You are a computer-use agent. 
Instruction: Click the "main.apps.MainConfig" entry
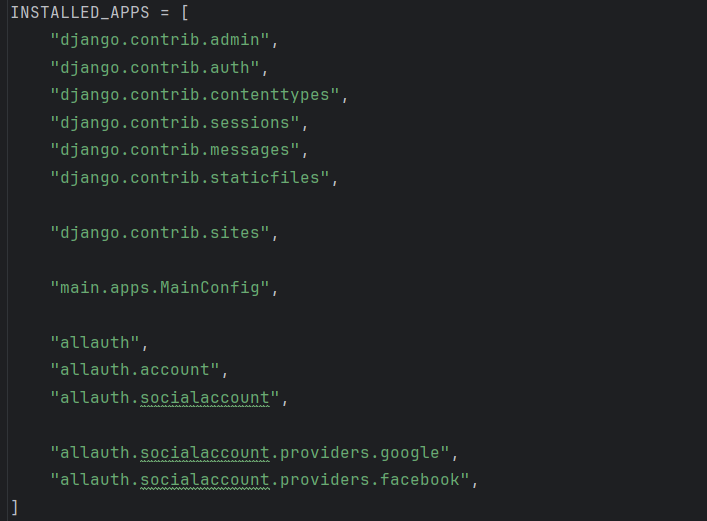coord(161,288)
